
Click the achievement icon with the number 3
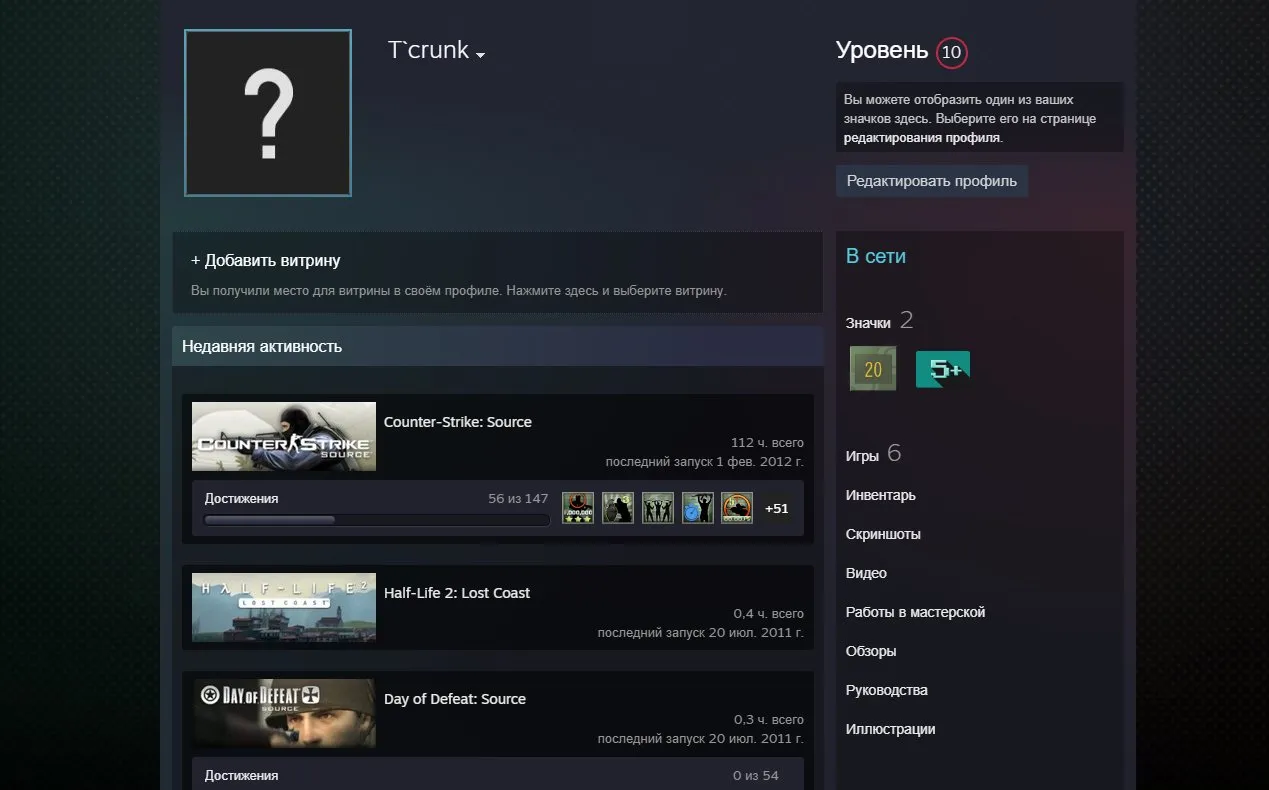[618, 508]
